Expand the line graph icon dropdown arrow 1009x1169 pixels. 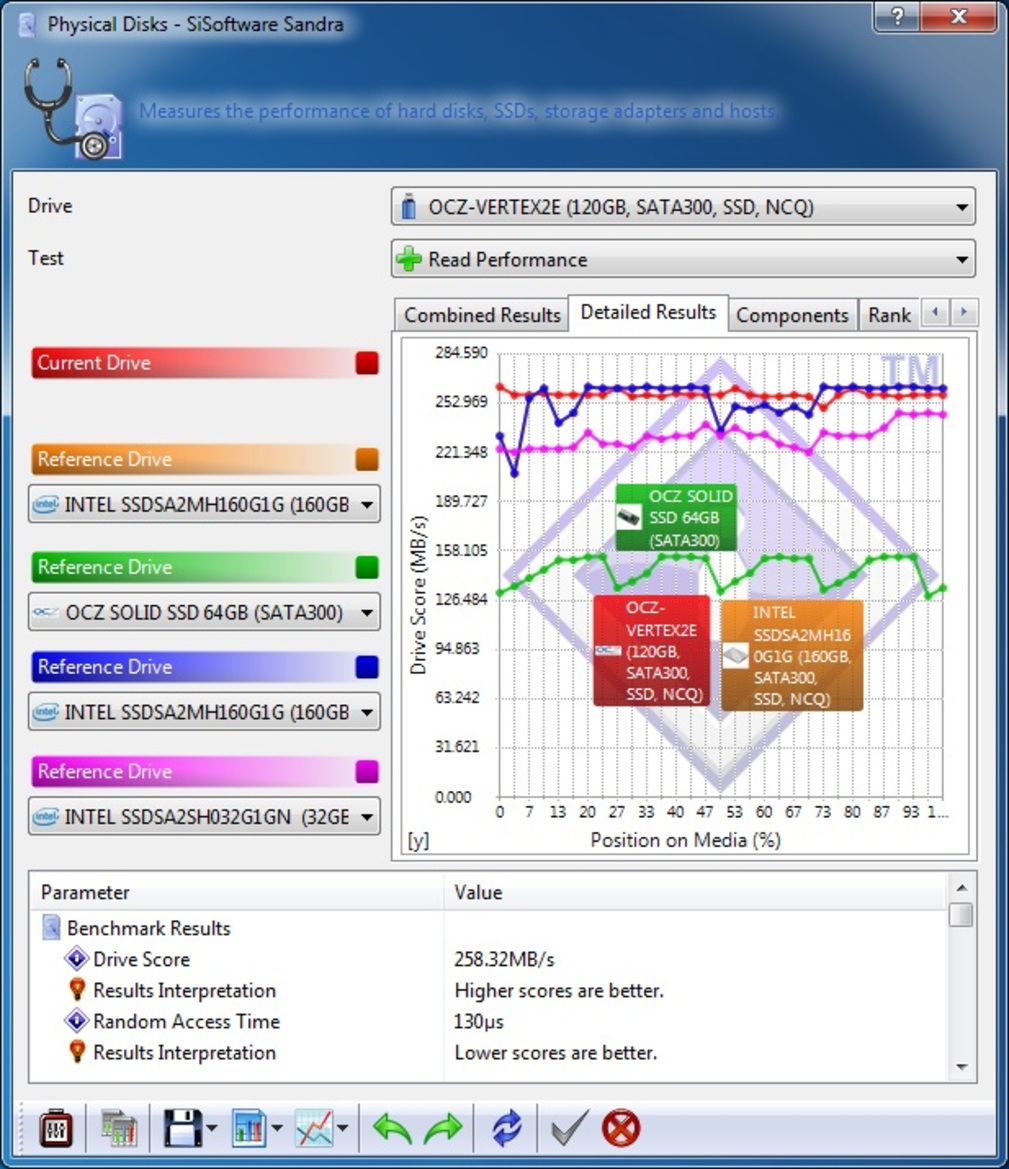(x=342, y=1128)
